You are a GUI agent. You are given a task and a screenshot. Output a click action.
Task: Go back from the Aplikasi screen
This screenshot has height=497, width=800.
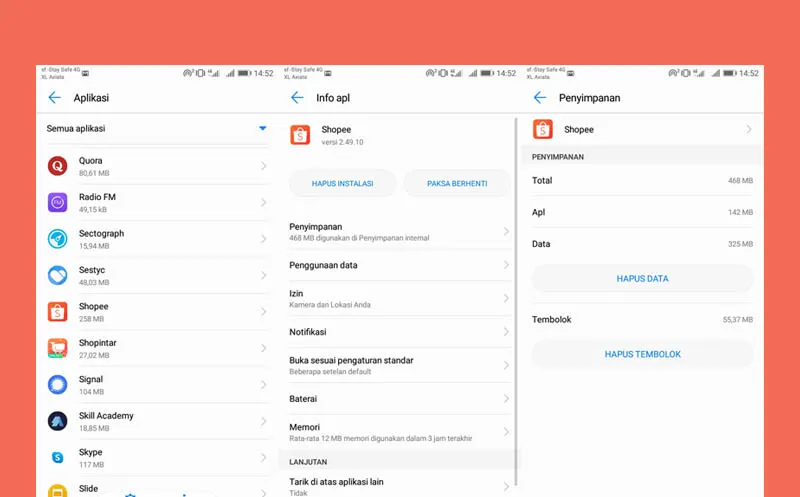point(54,98)
